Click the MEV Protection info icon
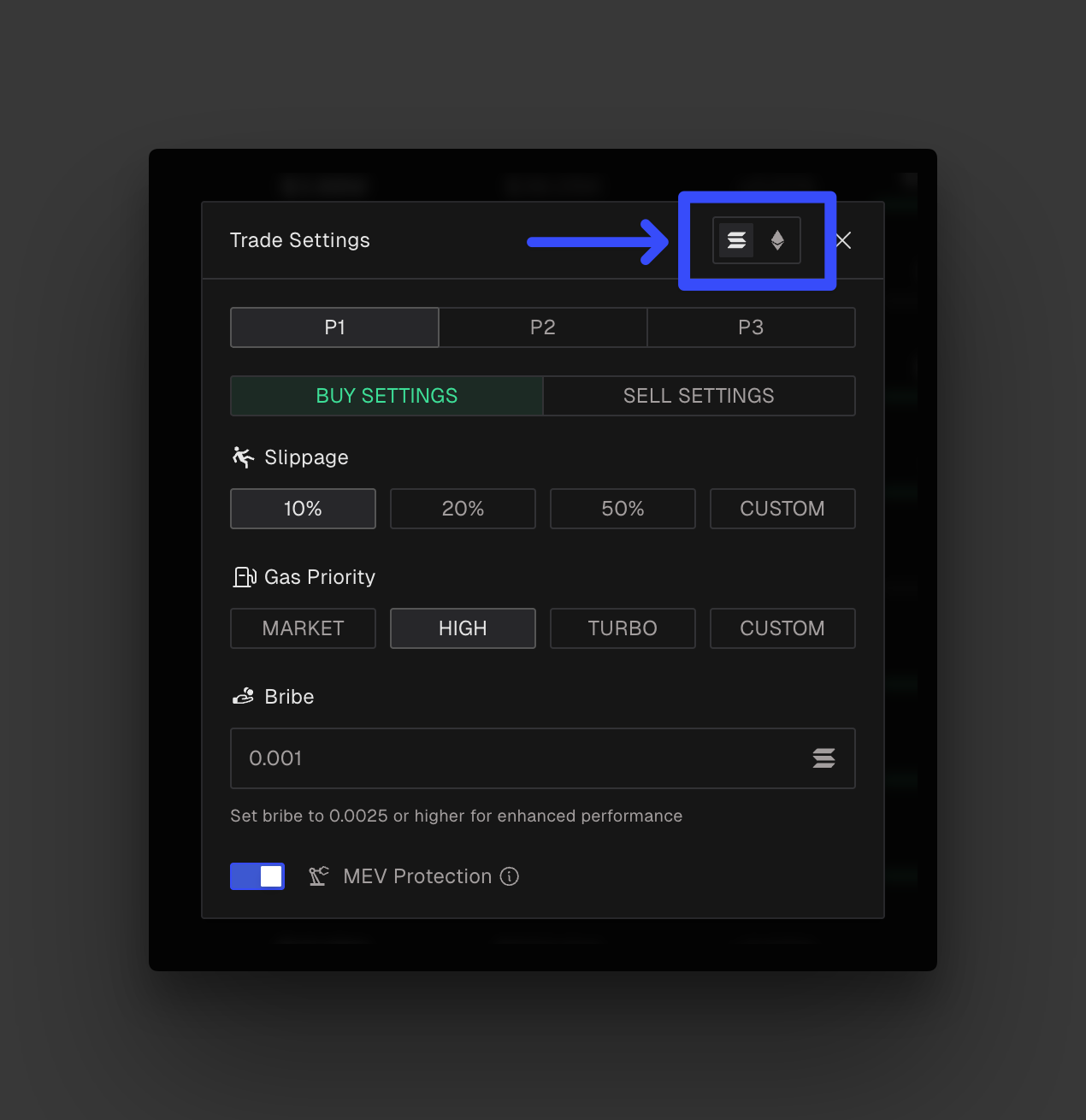Image resolution: width=1086 pixels, height=1120 pixels. tap(510, 876)
